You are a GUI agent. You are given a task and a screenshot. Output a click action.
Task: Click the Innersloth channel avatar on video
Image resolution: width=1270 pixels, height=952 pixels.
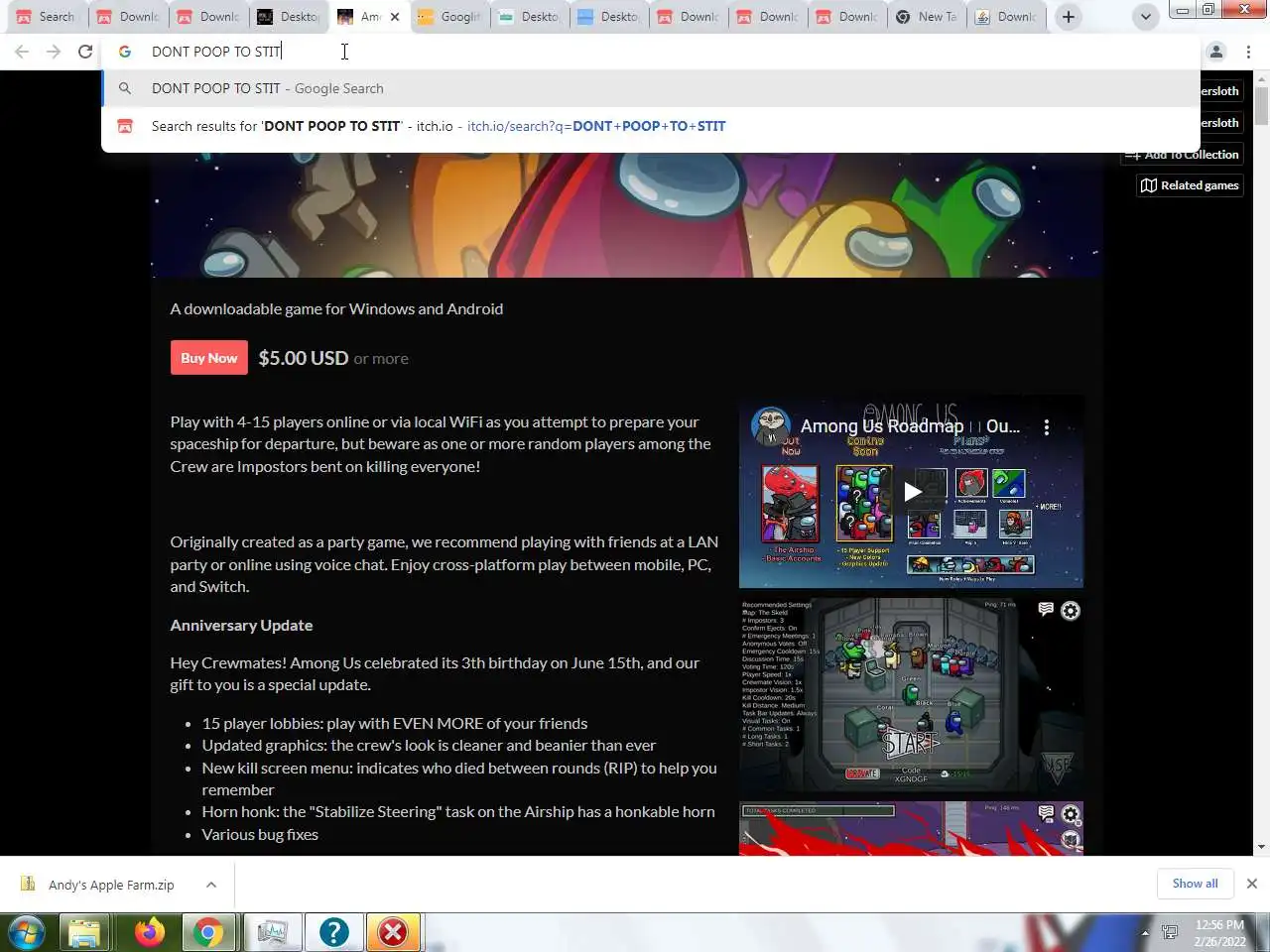click(771, 426)
